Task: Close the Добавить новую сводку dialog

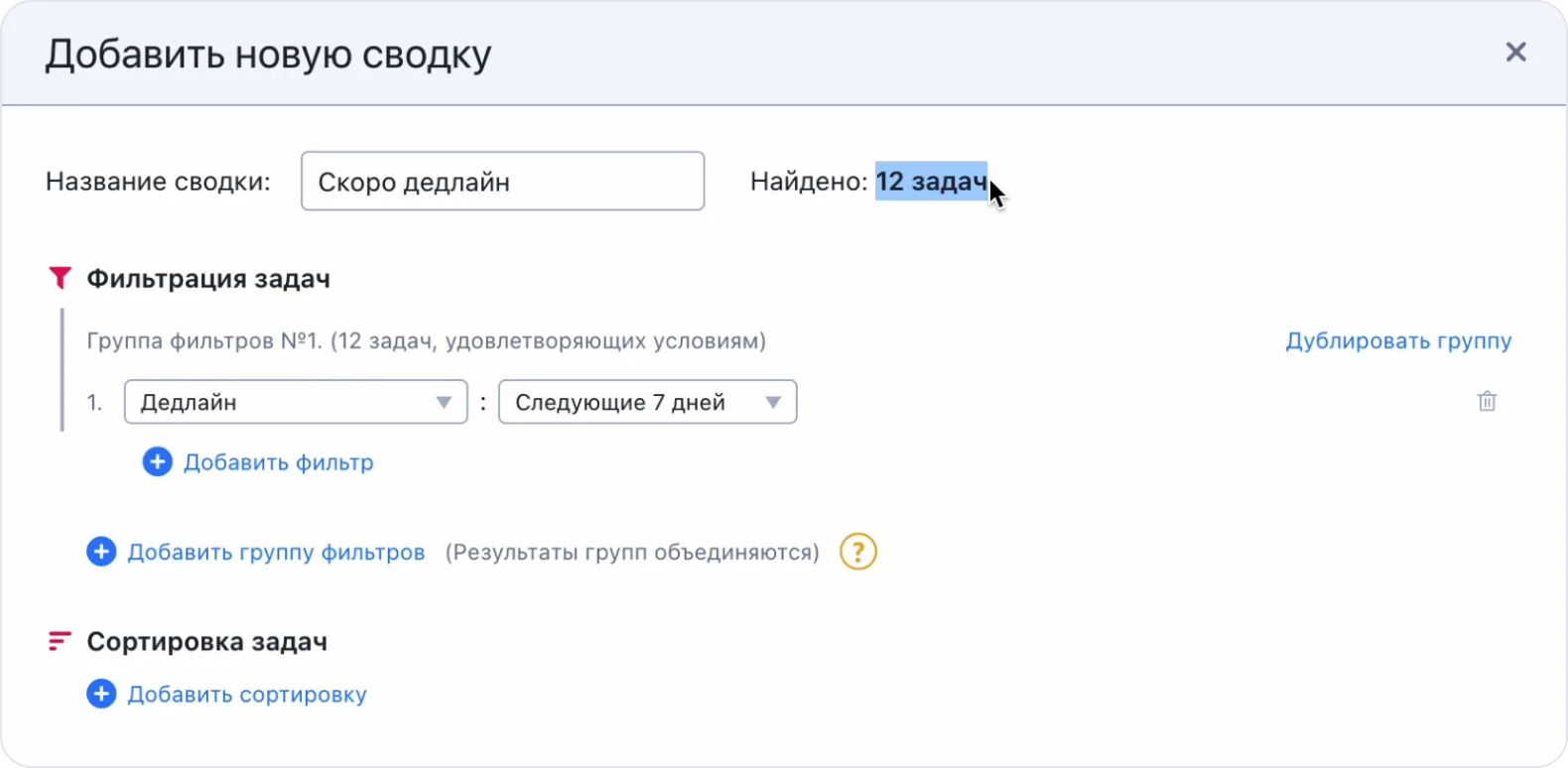Action: (x=1515, y=53)
